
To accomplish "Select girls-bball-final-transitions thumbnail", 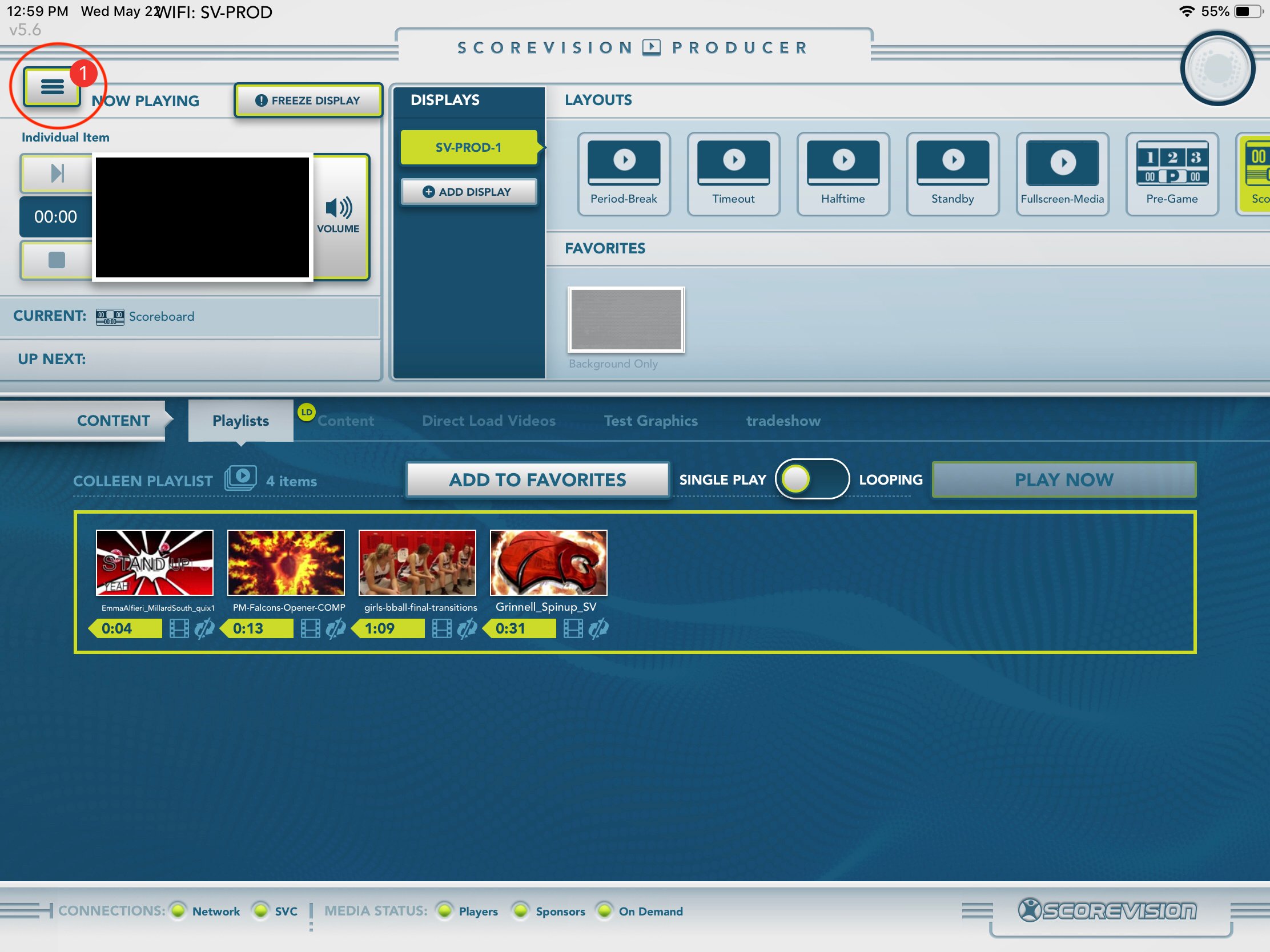I will pos(417,563).
